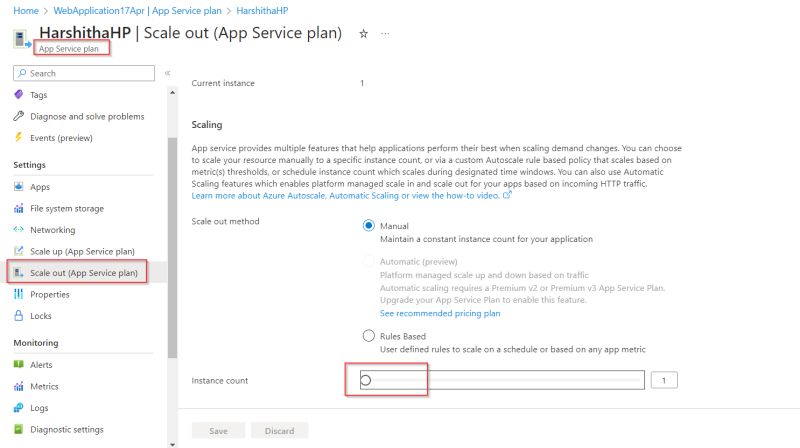Screen dimensions: 800x448
Task: Click the search magnifier icon
Action: point(22,73)
